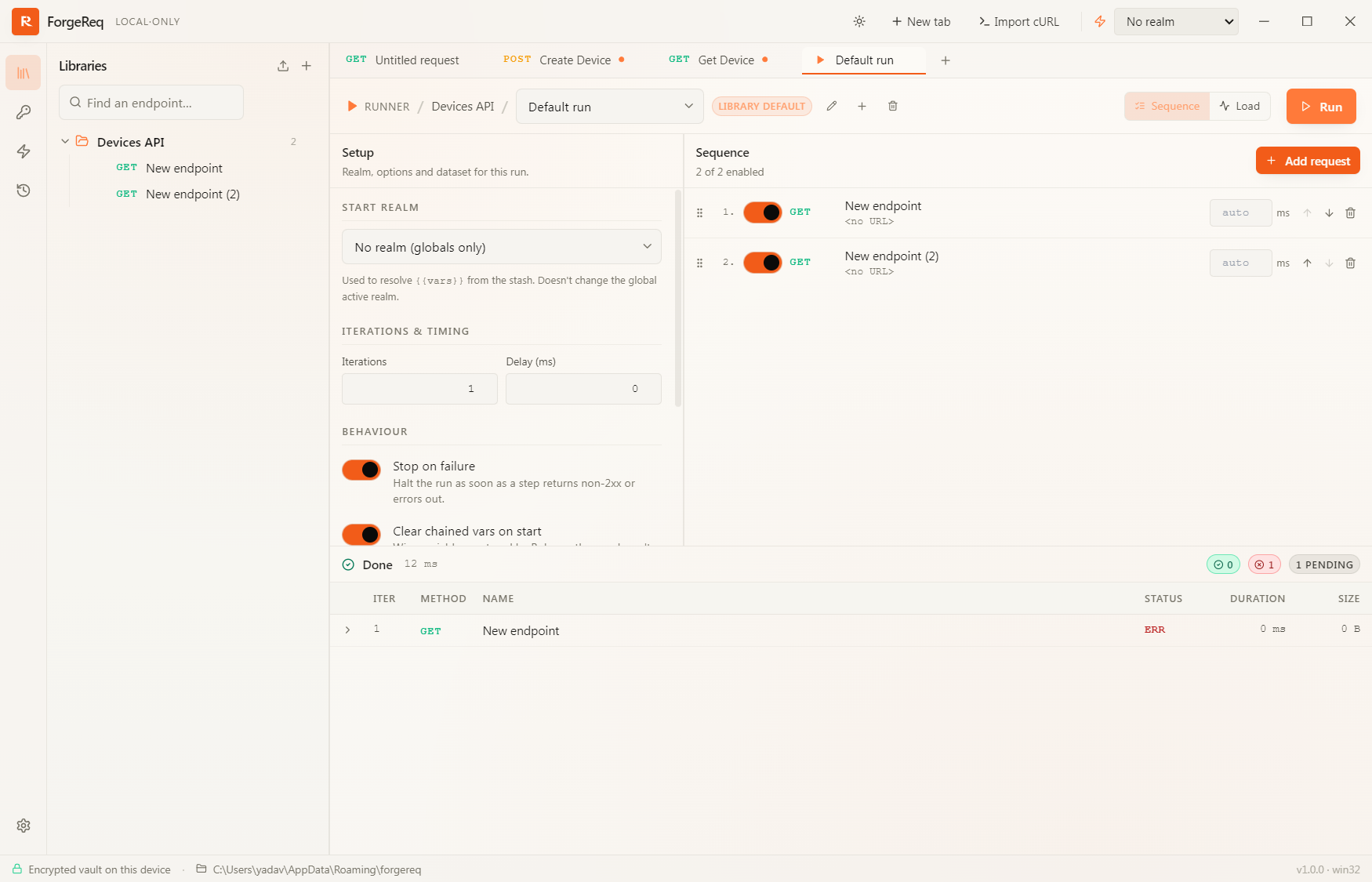Screen dimensions: 1372x882
Task: Switch to the Create Device tab
Action: point(564,60)
